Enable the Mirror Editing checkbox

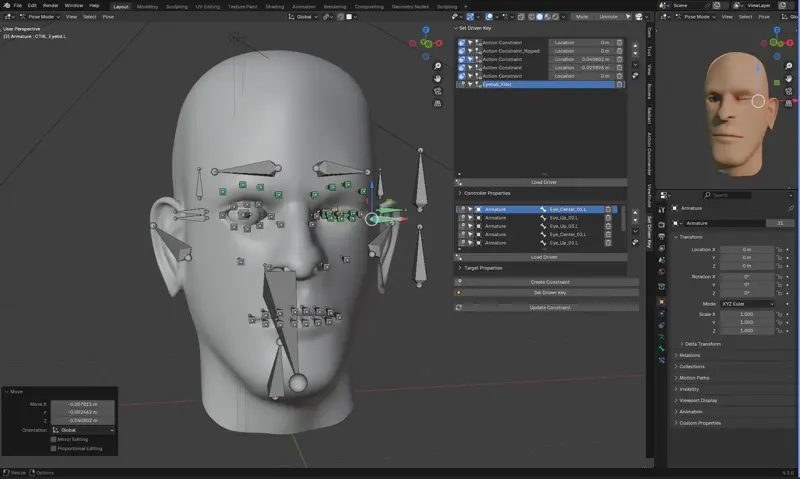(x=53, y=439)
